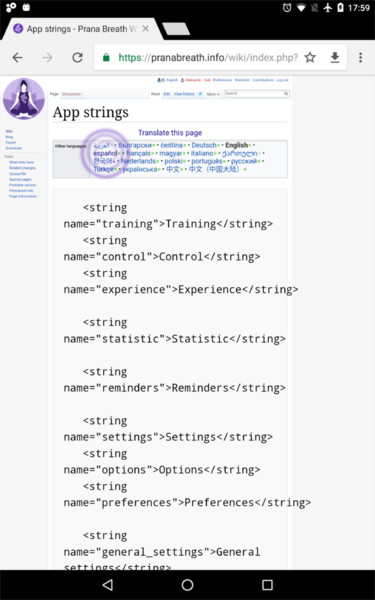
Task: Tap the Android home button
Action: [x=188, y=585]
